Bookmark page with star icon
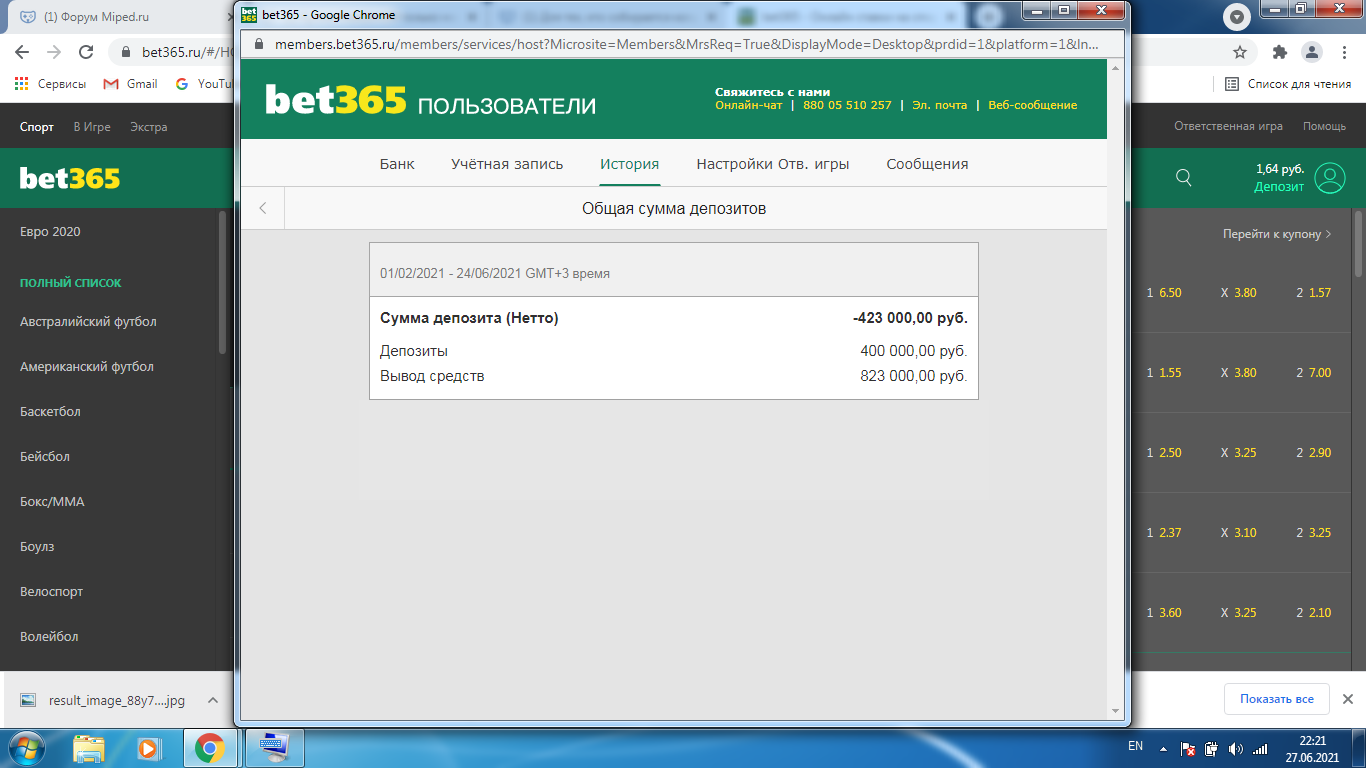Image resolution: width=1366 pixels, height=768 pixels. point(1240,52)
